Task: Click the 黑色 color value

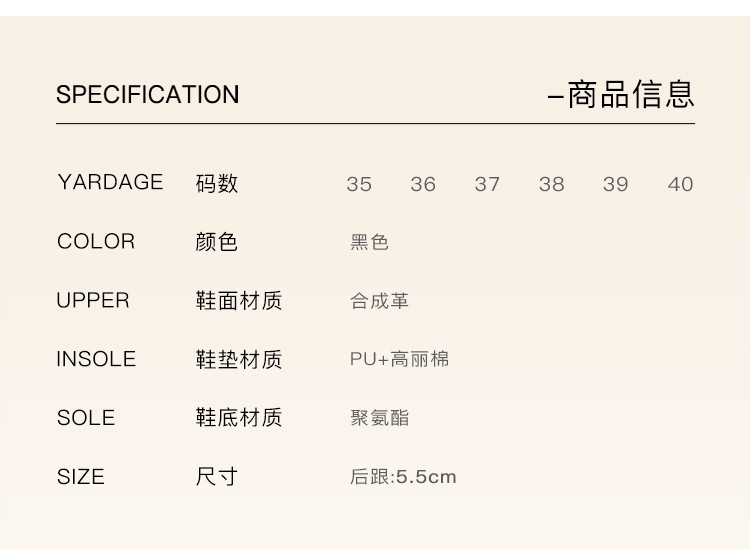Action: coord(369,242)
